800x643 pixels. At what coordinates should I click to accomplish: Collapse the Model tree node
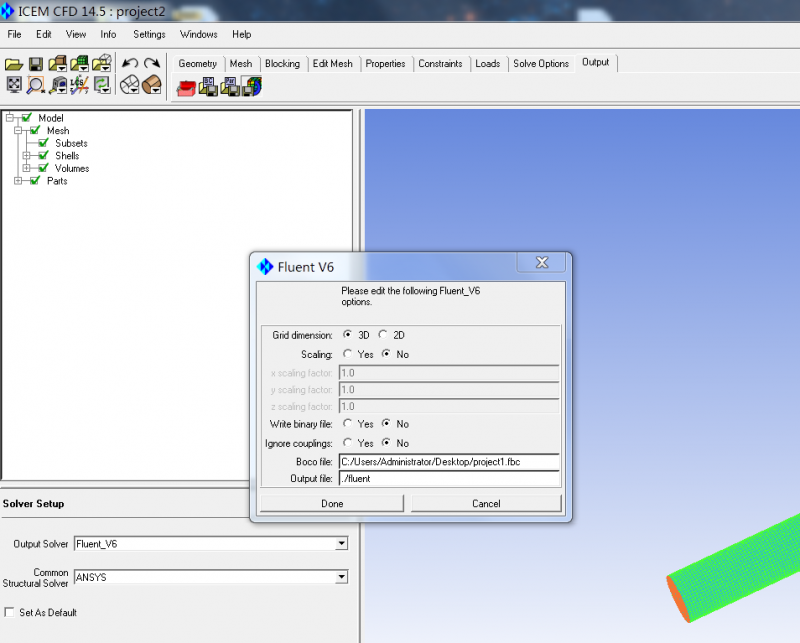[10, 118]
